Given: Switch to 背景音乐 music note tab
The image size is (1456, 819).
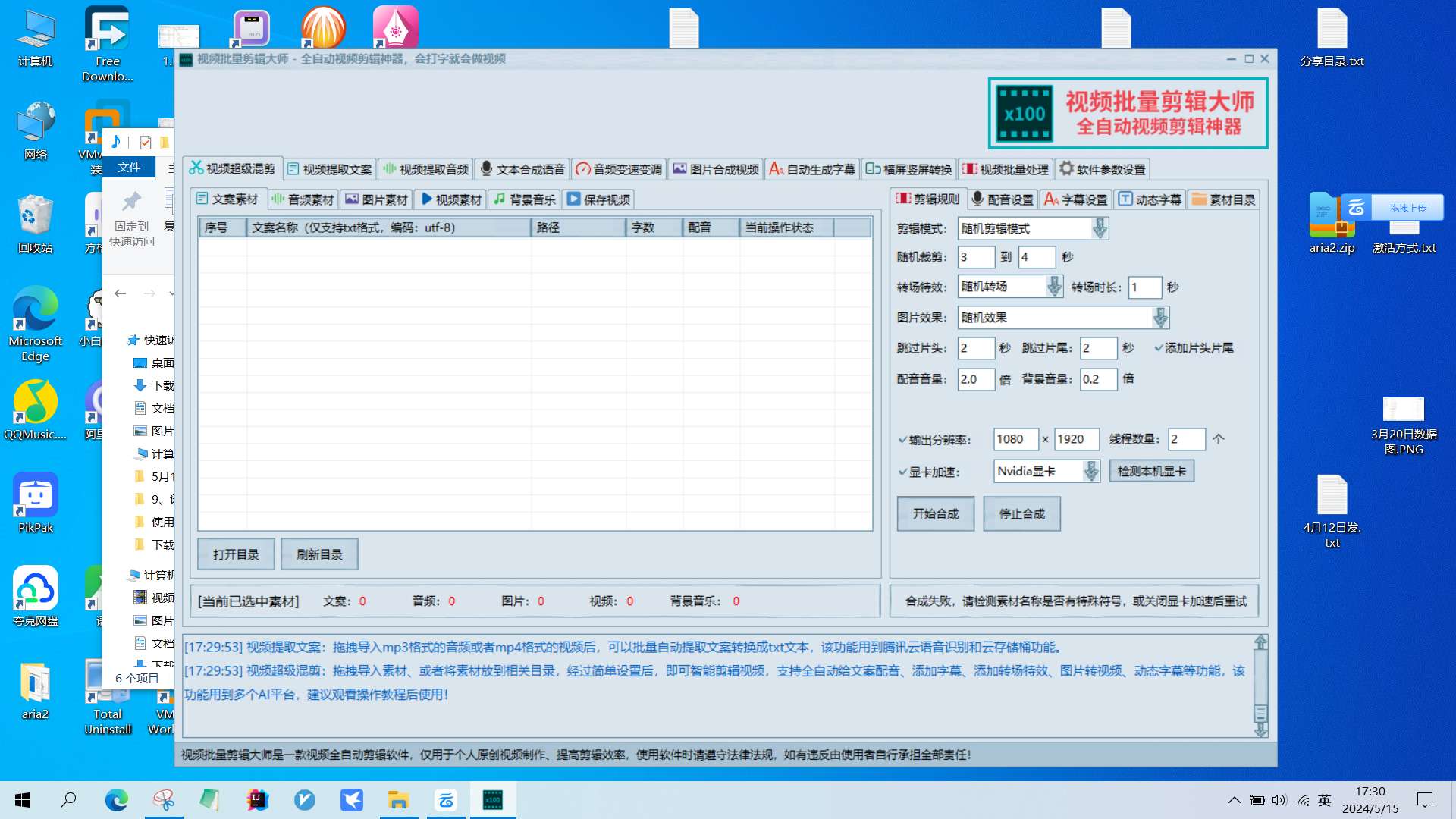Looking at the screenshot, I should coord(525,199).
